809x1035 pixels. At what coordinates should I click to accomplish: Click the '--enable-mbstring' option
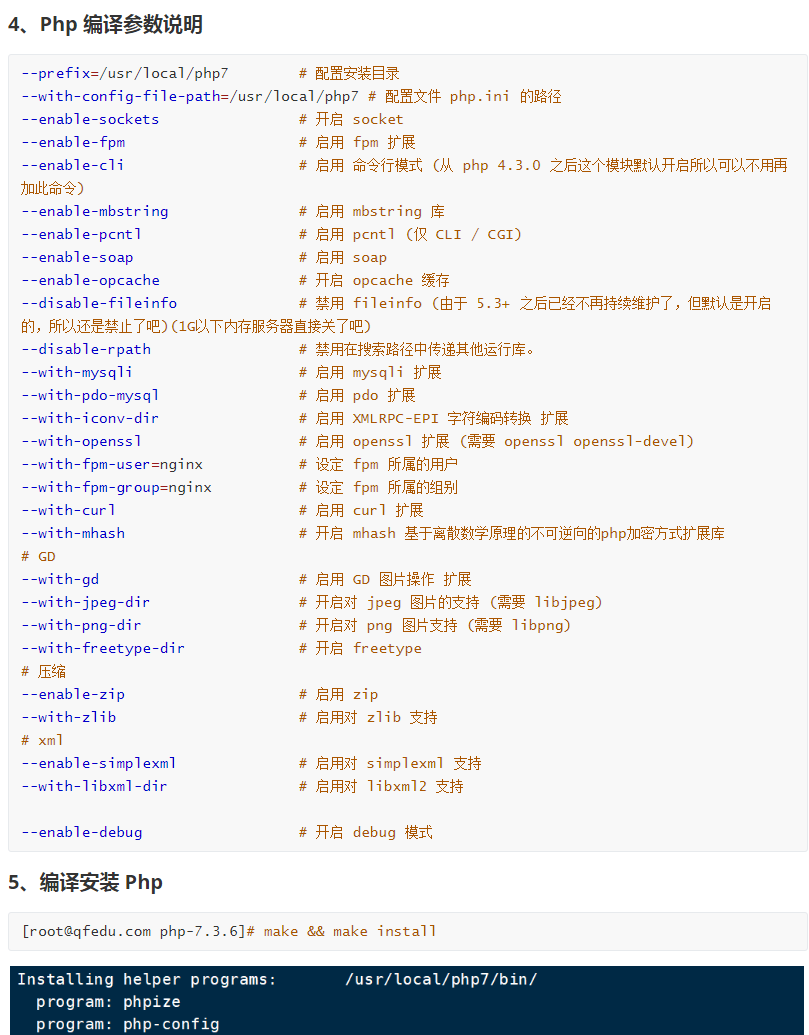(x=95, y=211)
